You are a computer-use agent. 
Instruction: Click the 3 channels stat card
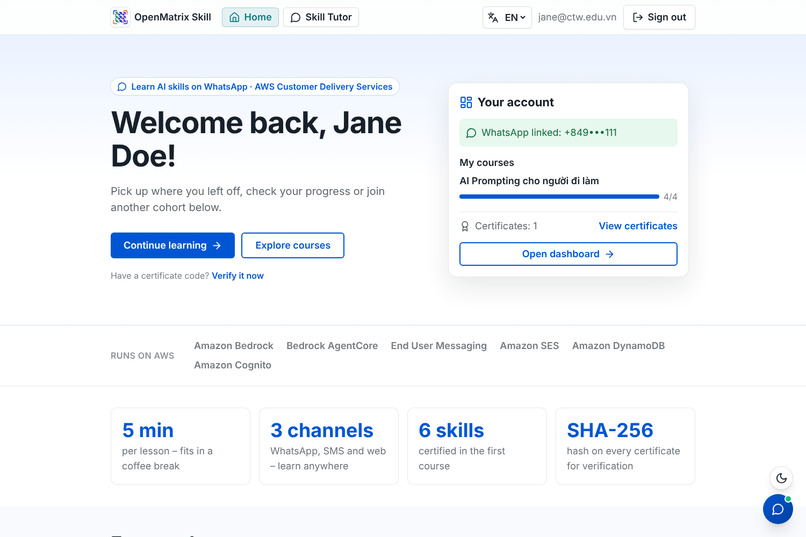coord(329,446)
